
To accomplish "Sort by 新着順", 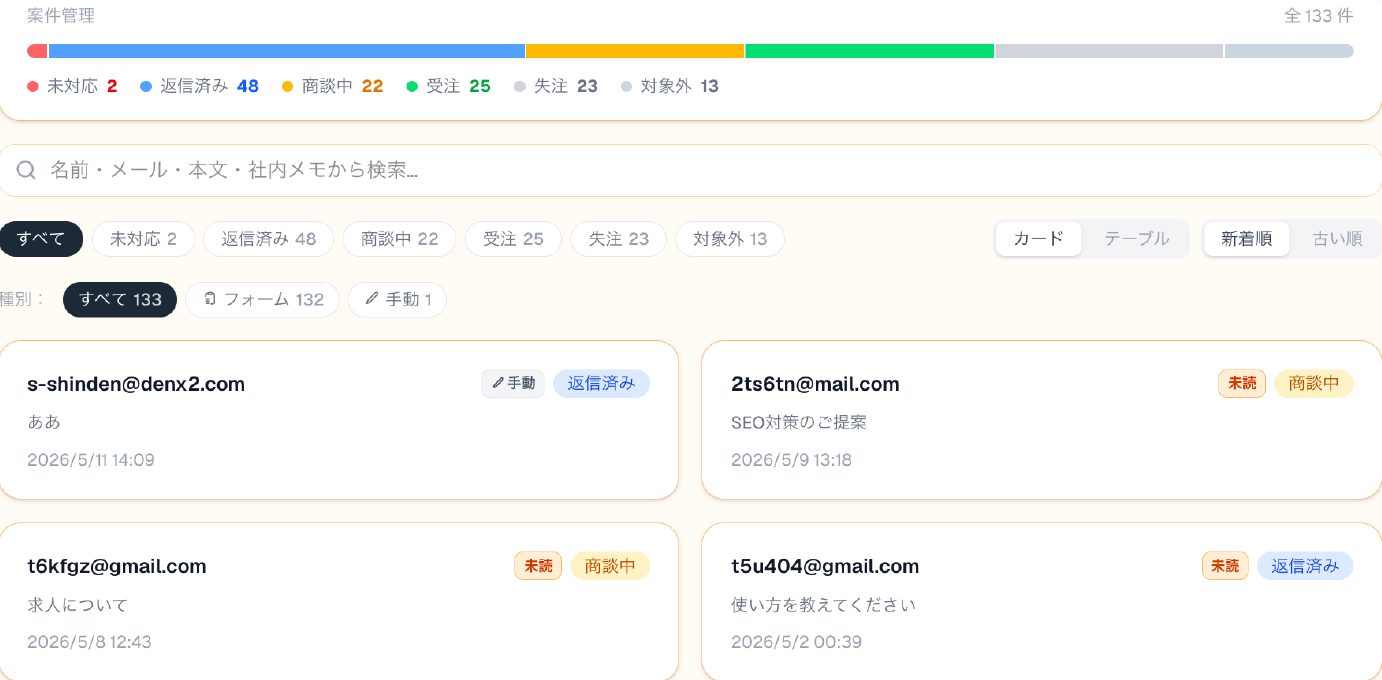I will pyautogui.click(x=1246, y=239).
